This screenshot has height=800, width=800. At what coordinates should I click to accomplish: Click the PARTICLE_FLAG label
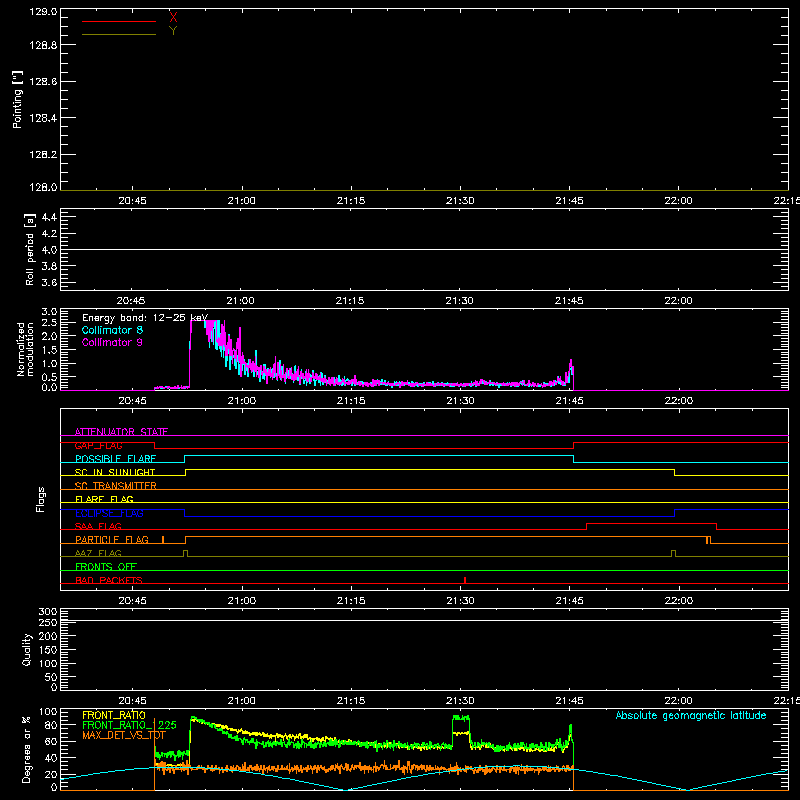coord(112,539)
